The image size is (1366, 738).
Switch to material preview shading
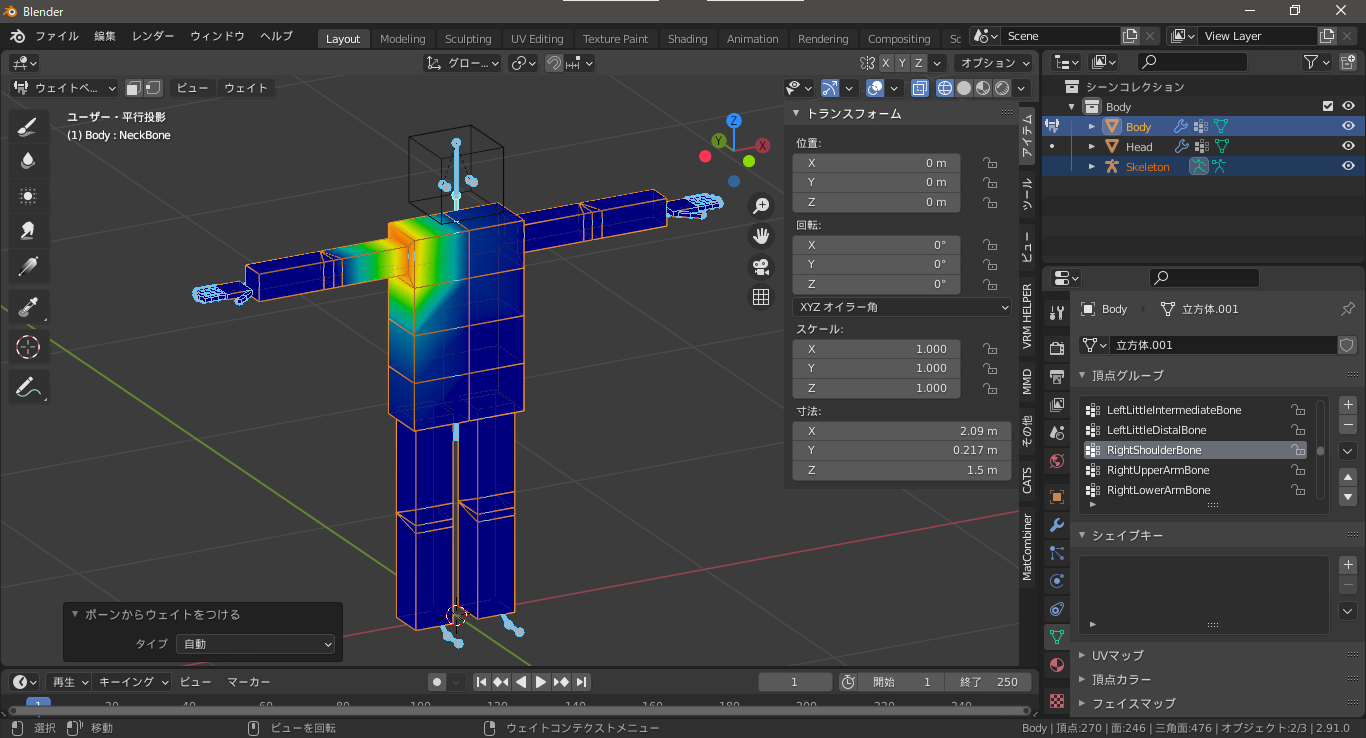tap(983, 88)
